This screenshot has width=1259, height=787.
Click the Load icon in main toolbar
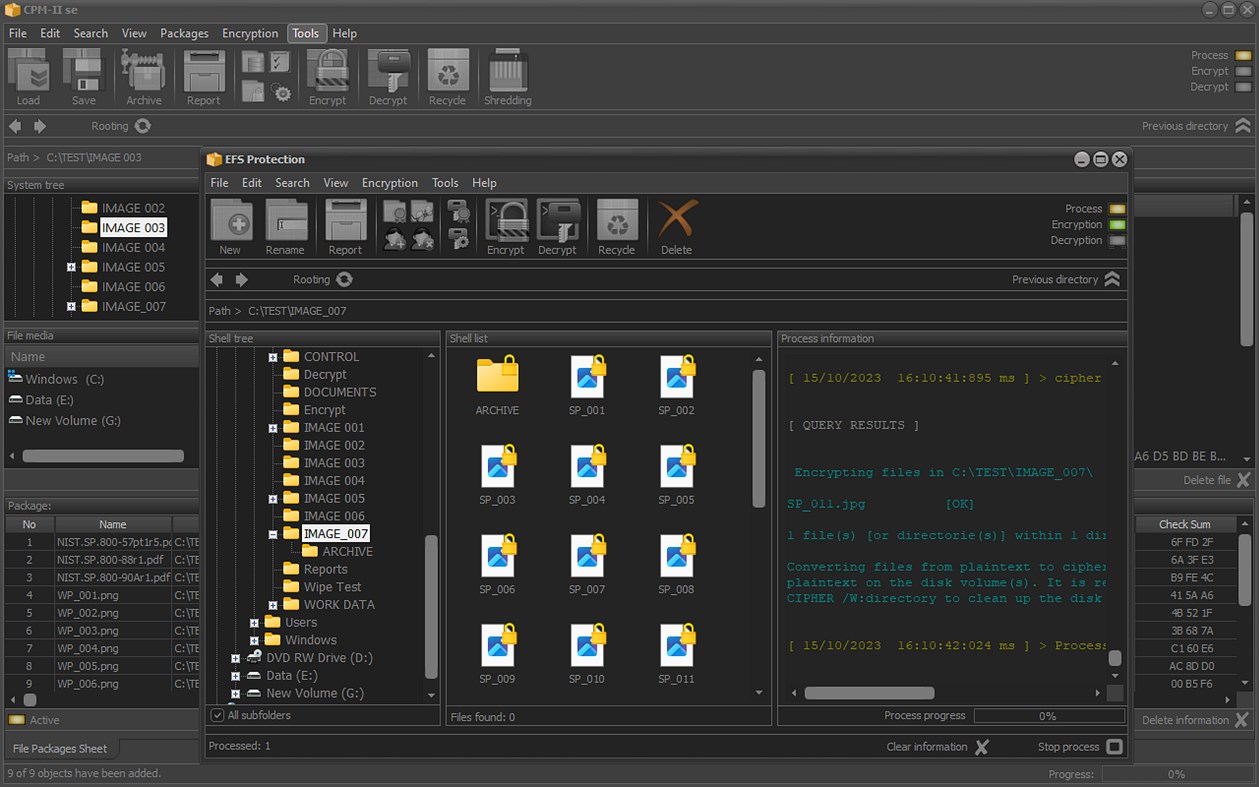tap(29, 70)
